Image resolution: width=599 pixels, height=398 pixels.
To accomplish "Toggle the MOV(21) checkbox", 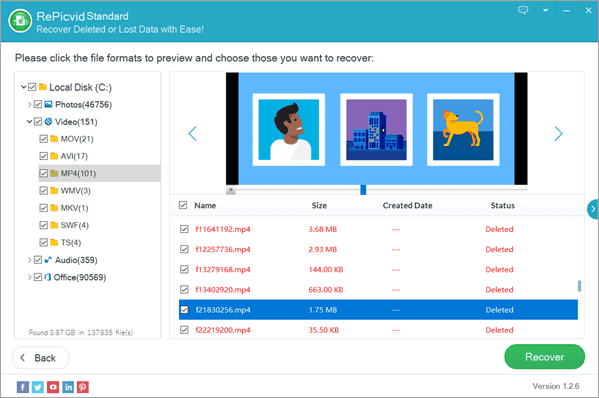I will 44,139.
